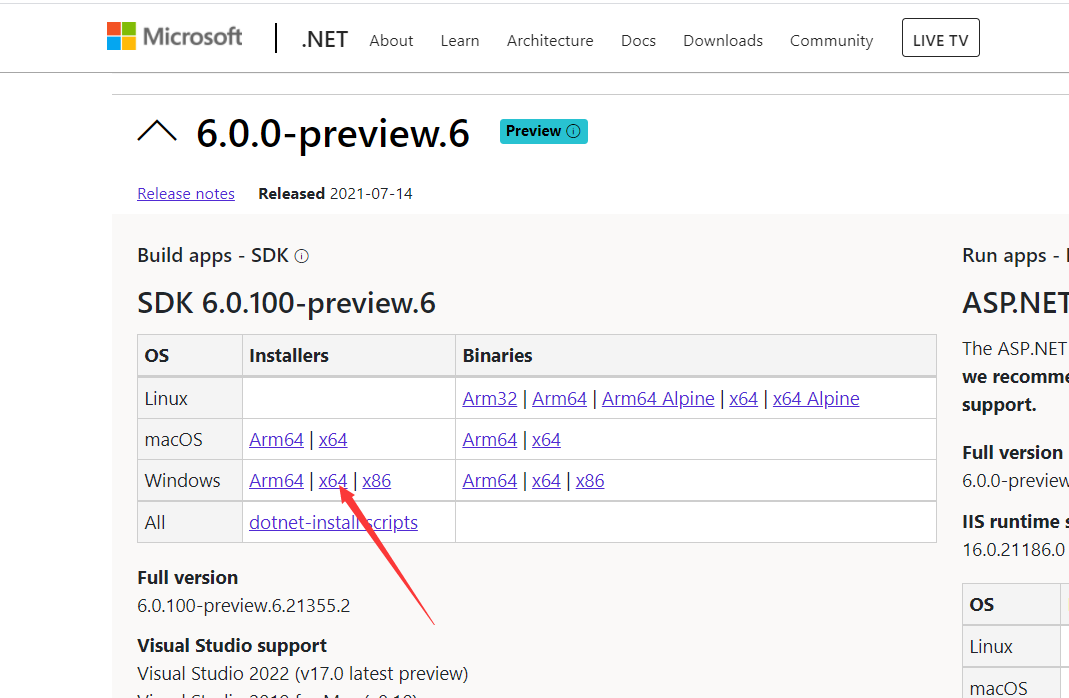
Task: Download Windows x64 installer
Action: [x=333, y=481]
